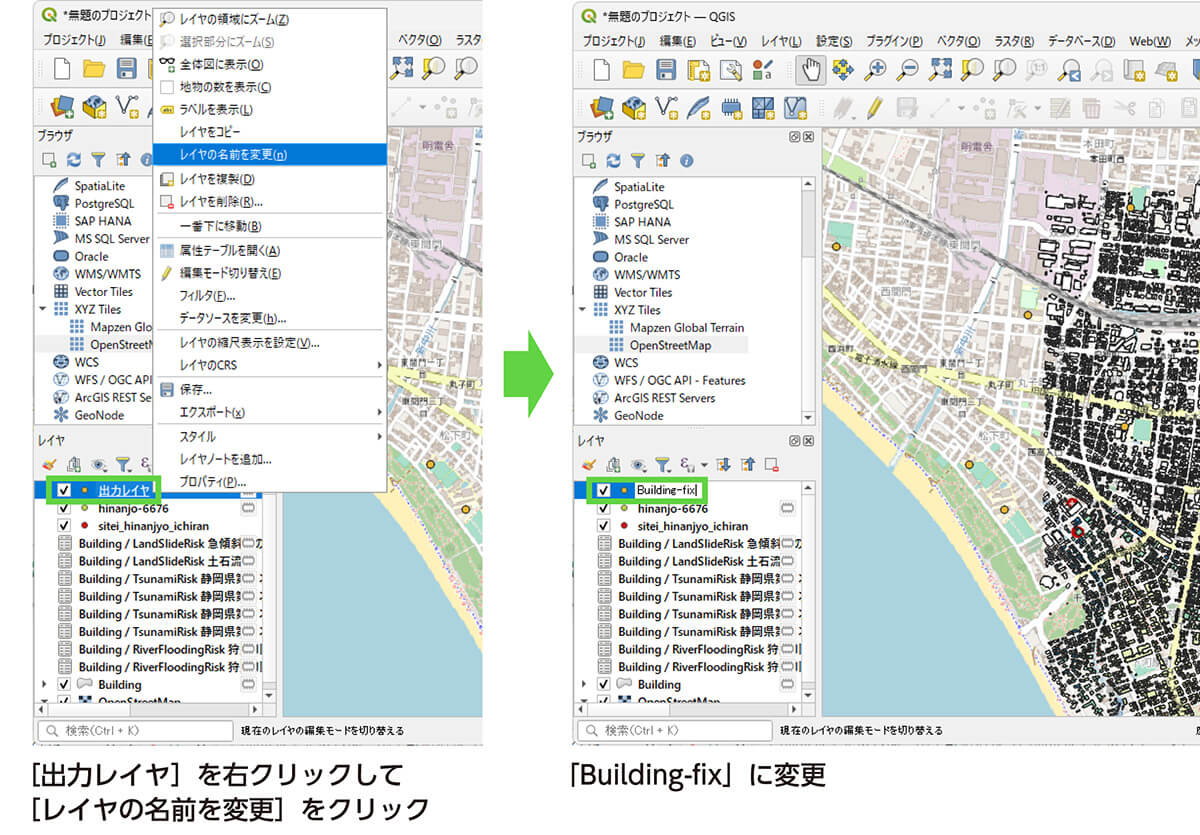1200x835 pixels.
Task: Click the New SpatiaLite Layer feather icon
Action: point(699,107)
